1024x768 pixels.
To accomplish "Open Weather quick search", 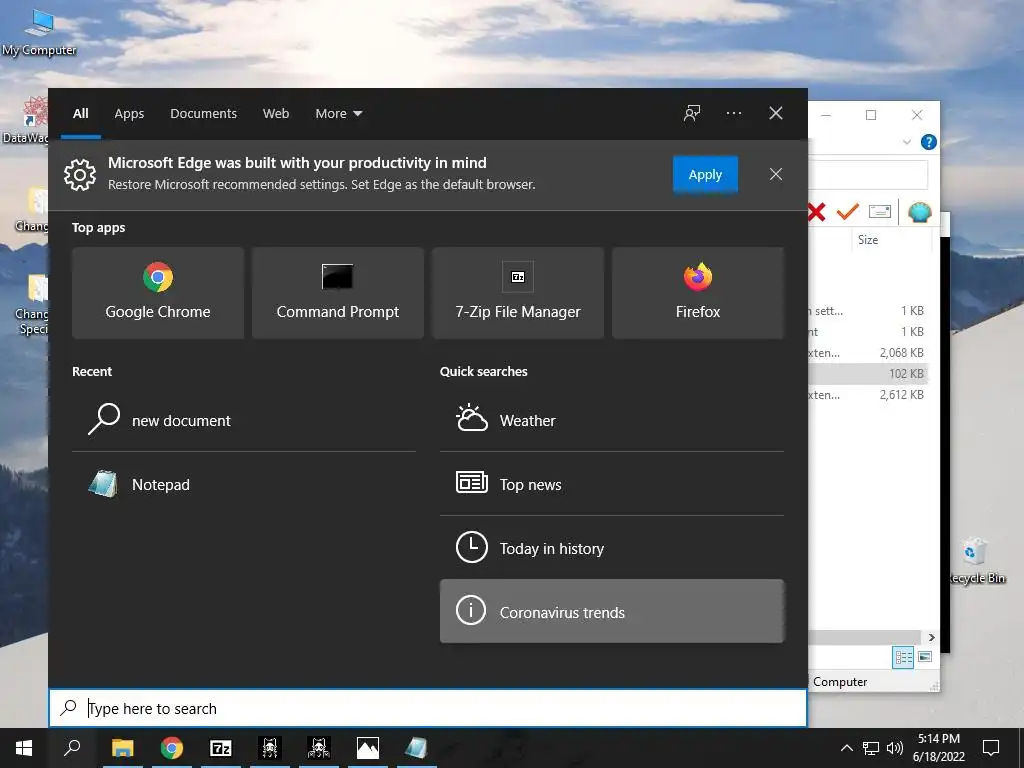I will coord(612,420).
